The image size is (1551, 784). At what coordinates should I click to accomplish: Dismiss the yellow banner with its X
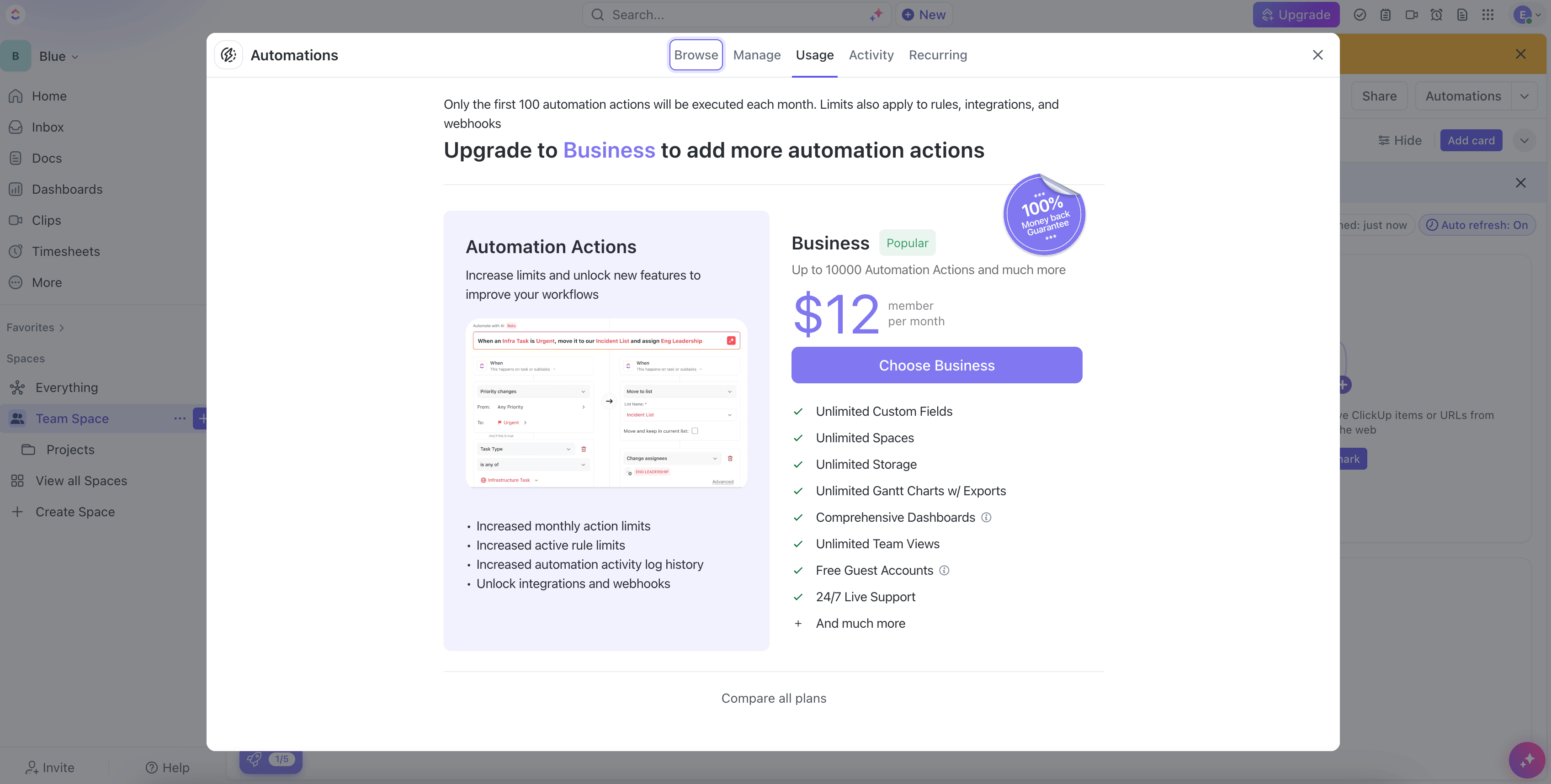[x=1520, y=54]
